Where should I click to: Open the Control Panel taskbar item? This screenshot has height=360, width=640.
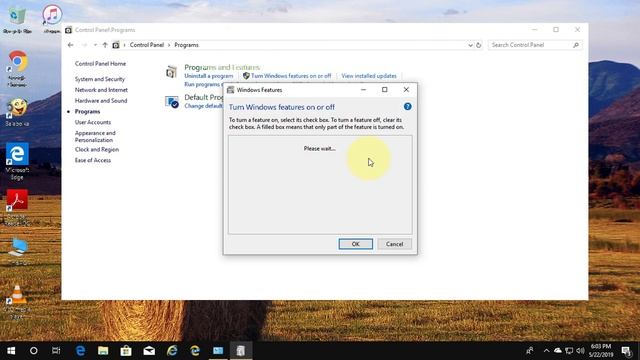tap(218, 351)
